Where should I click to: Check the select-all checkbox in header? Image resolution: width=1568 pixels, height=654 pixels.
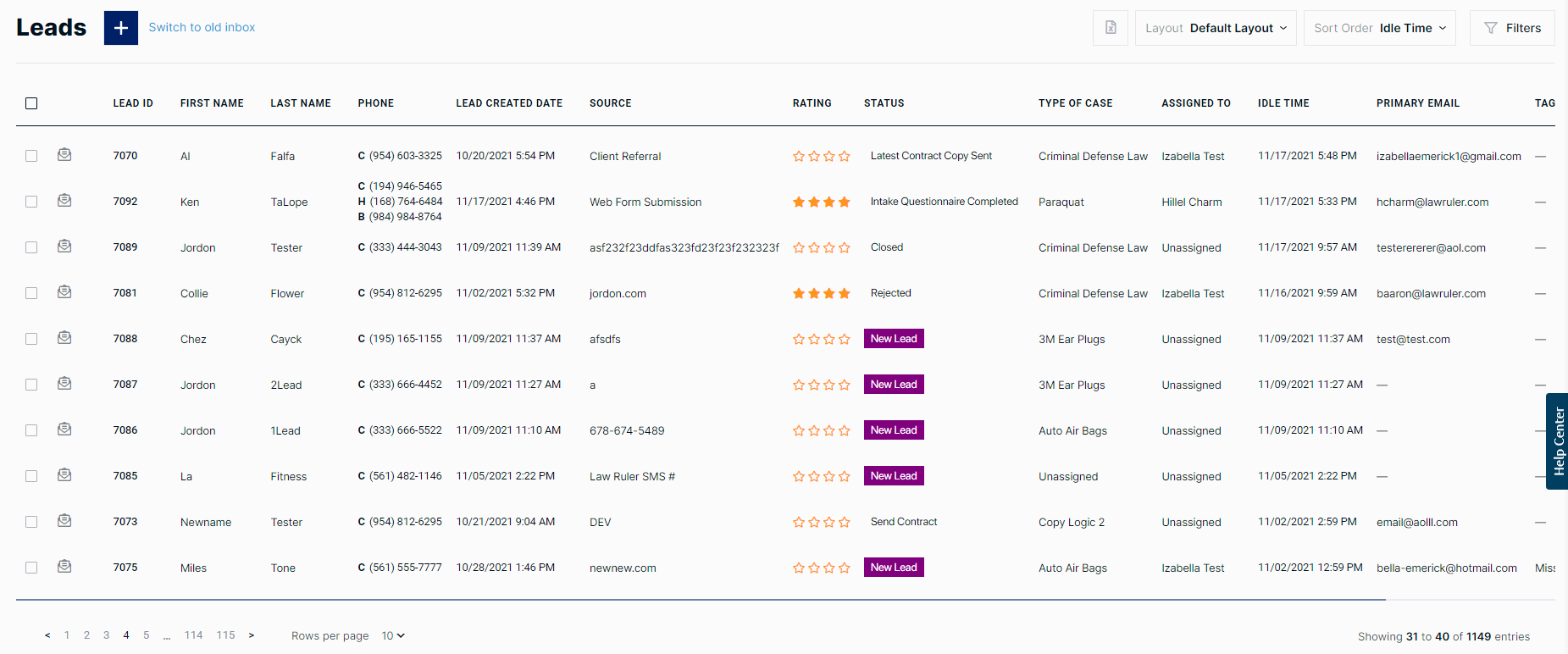coord(31,103)
